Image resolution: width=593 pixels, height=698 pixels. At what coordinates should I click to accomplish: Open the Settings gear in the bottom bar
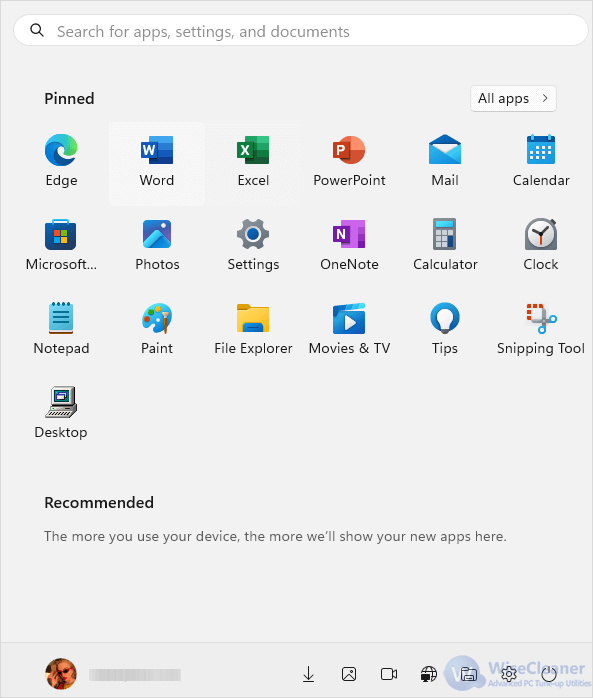point(509,674)
